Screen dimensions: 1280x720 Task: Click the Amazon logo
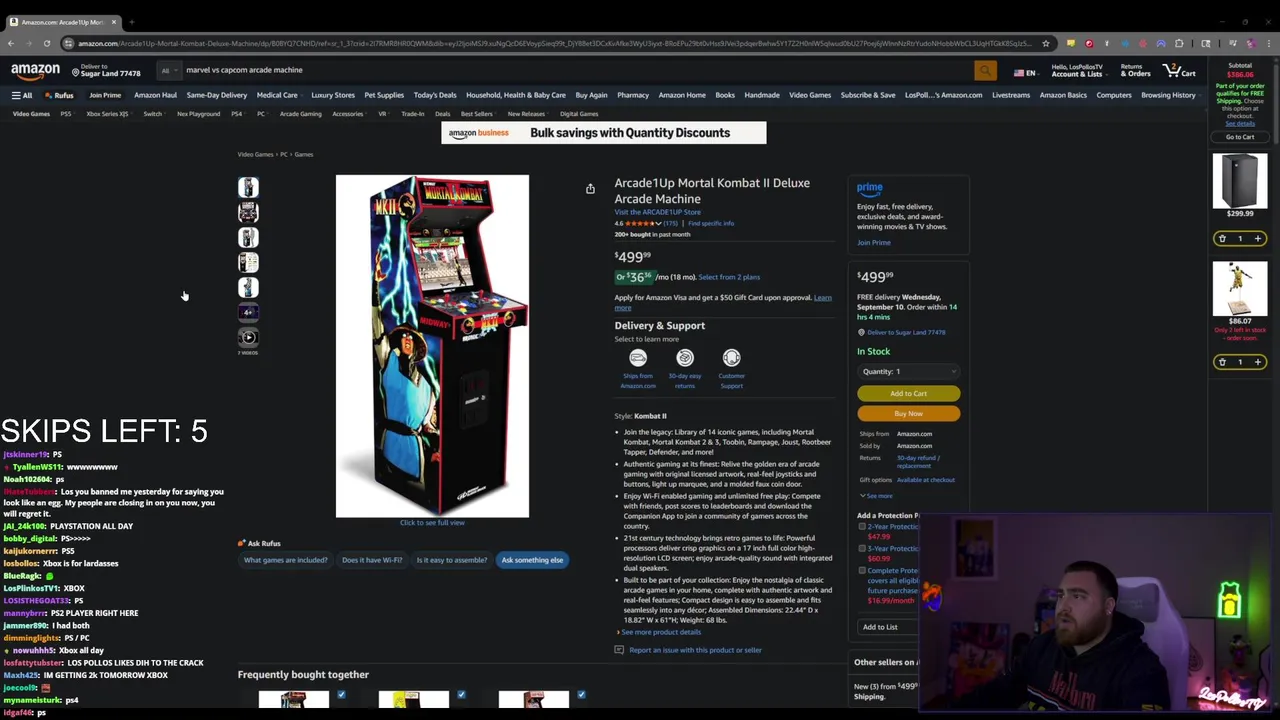(x=35, y=71)
